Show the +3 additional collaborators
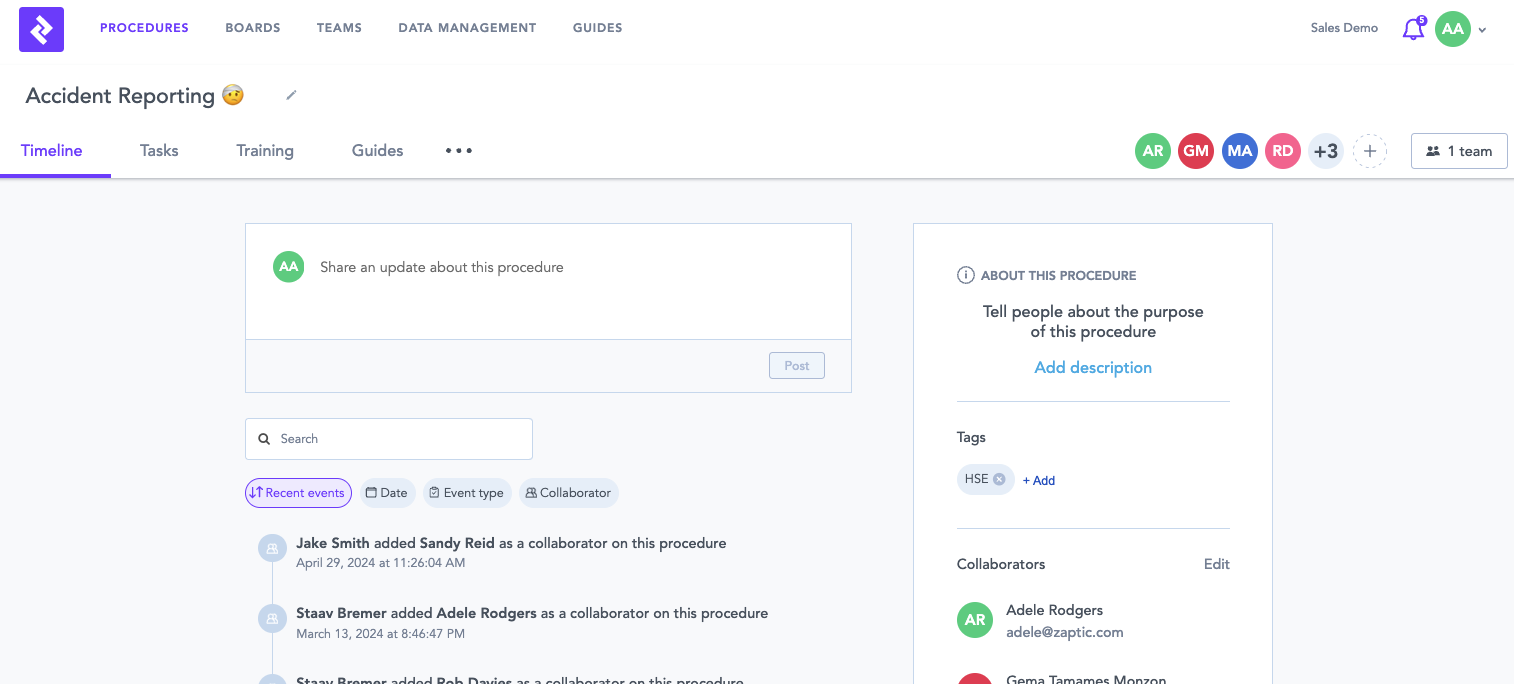 coord(1325,151)
